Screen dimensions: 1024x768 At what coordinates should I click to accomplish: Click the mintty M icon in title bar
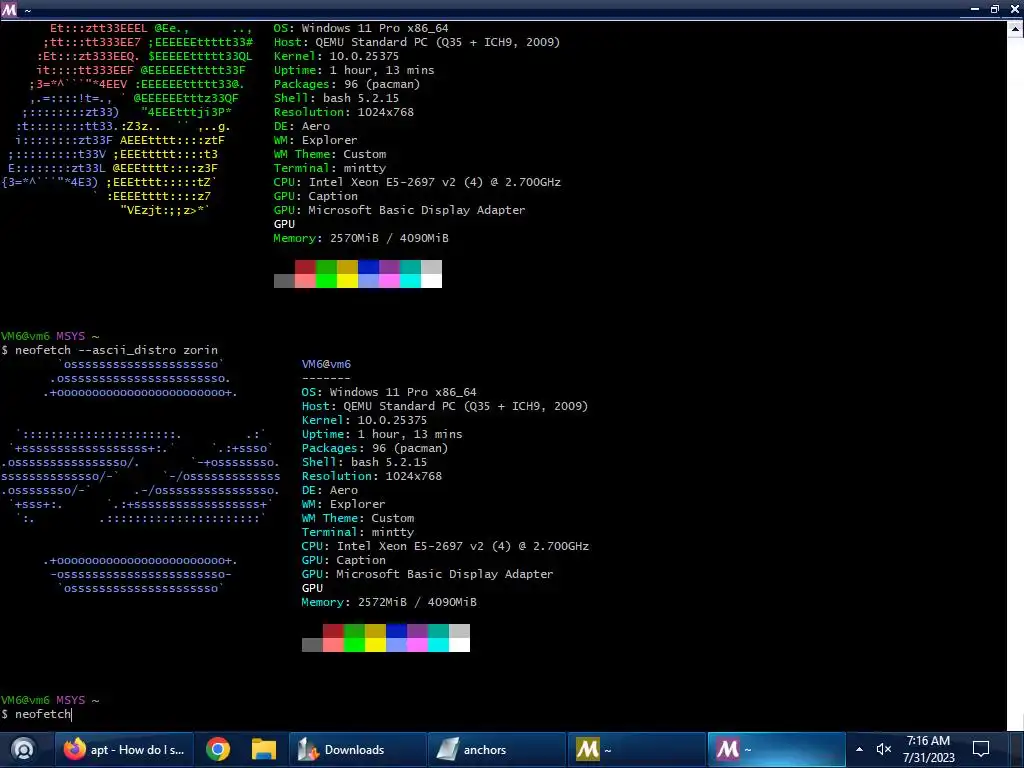[x=9, y=10]
